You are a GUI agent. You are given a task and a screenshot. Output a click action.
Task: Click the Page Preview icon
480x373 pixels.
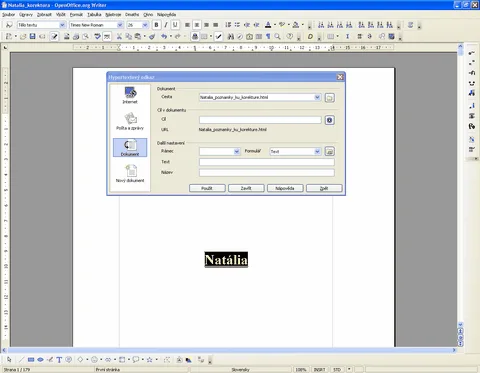(86, 36)
